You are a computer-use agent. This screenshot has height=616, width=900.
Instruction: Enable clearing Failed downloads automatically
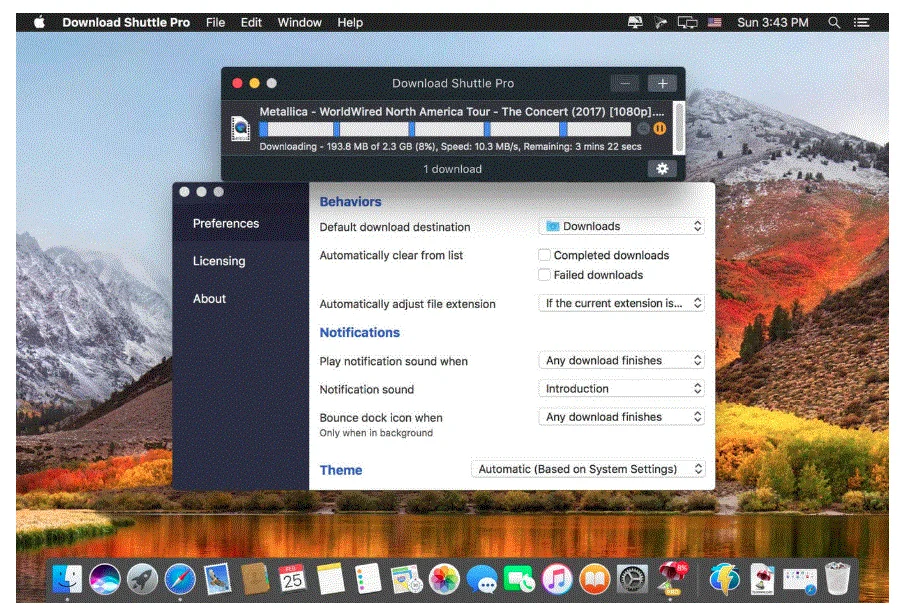(544, 275)
